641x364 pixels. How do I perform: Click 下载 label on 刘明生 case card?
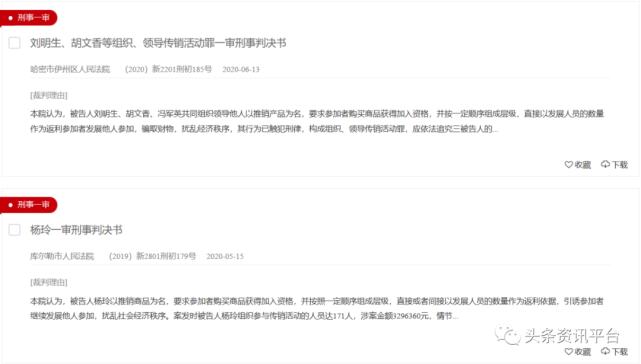tap(620, 165)
